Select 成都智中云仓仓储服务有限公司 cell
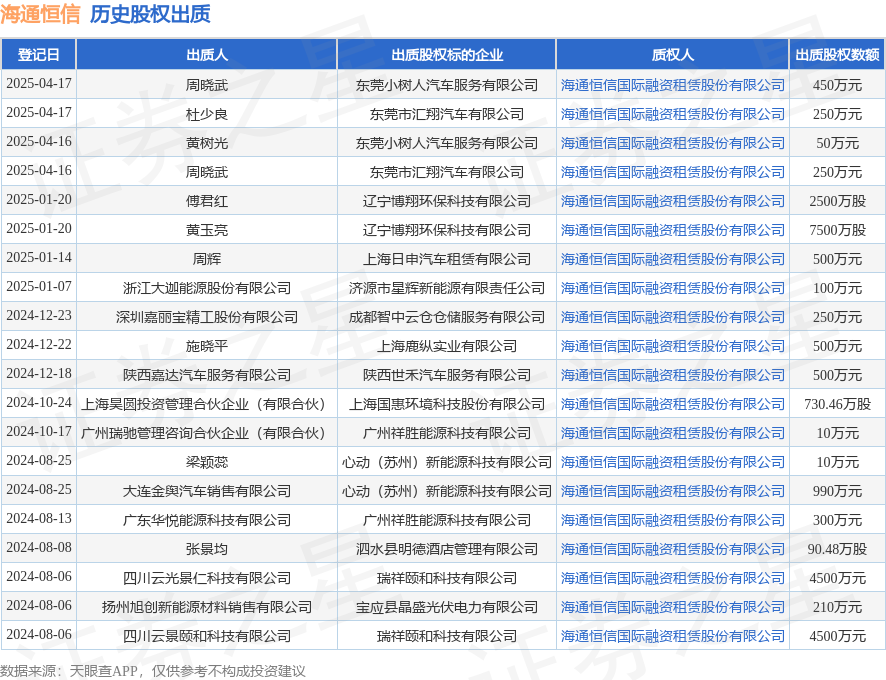 point(446,317)
